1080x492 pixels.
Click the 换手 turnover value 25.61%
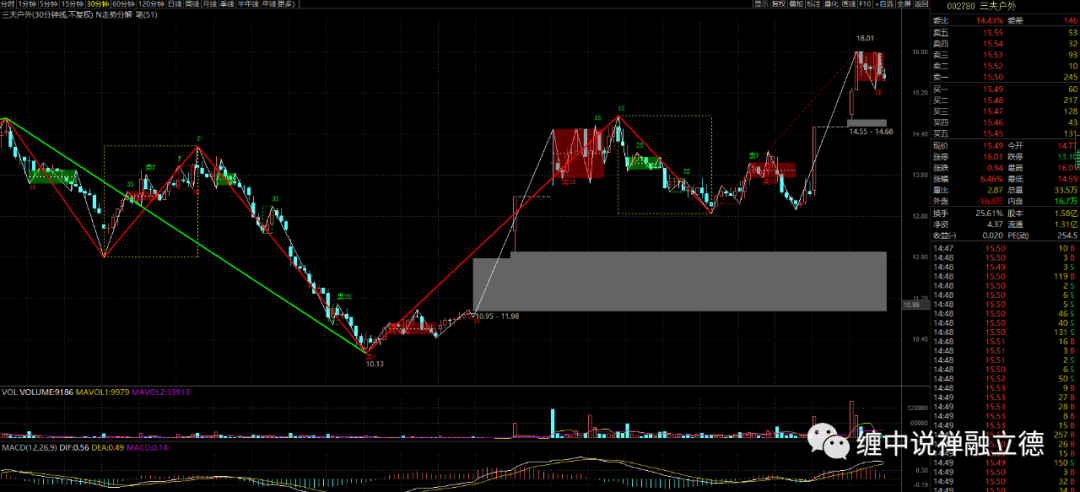click(989, 213)
